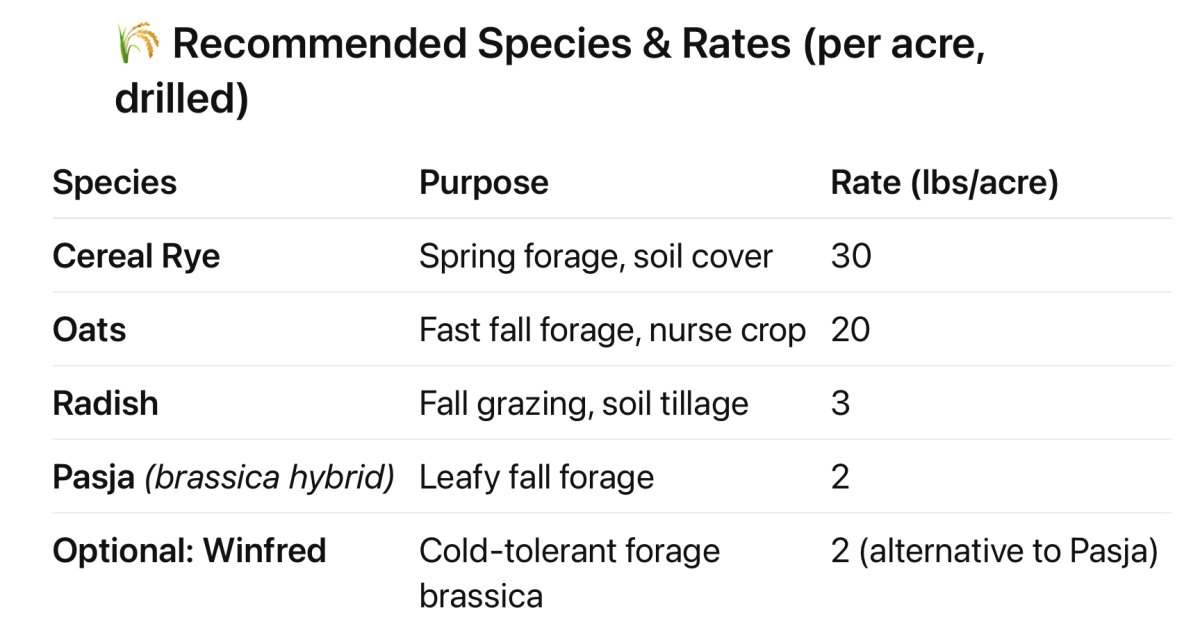Click the rice plant emoji icon
The width and height of the screenshot is (1200, 624).
click(x=138, y=44)
